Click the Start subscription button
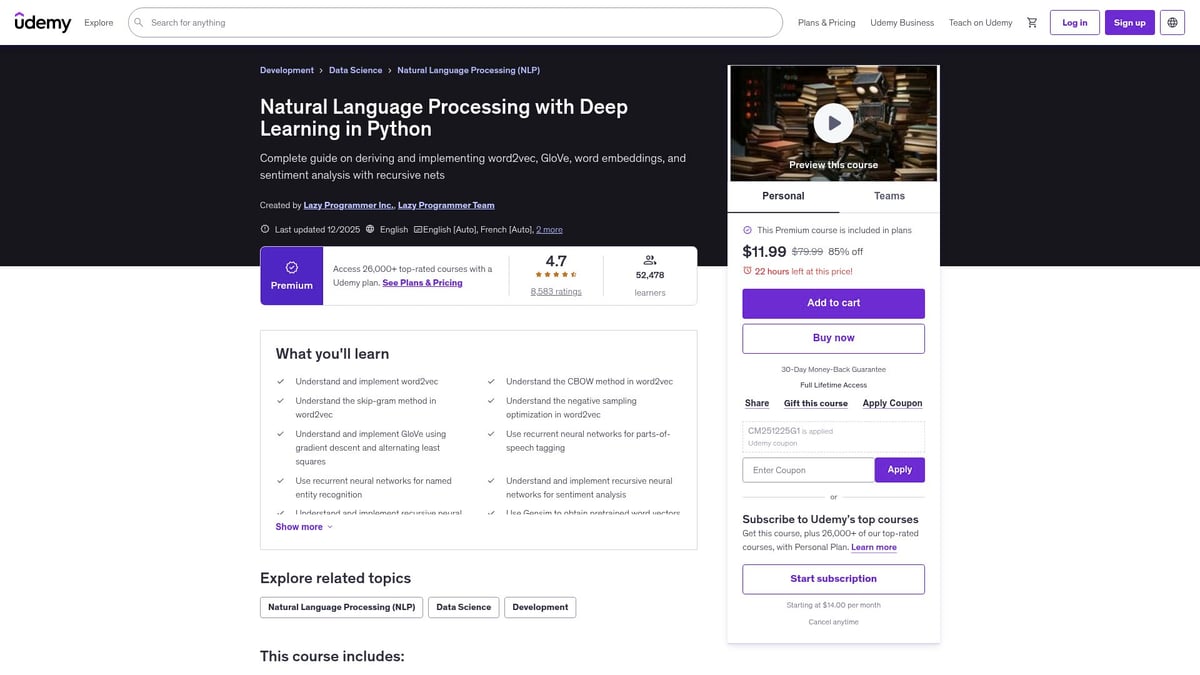Viewport: 1200px width, 675px height. point(833,579)
